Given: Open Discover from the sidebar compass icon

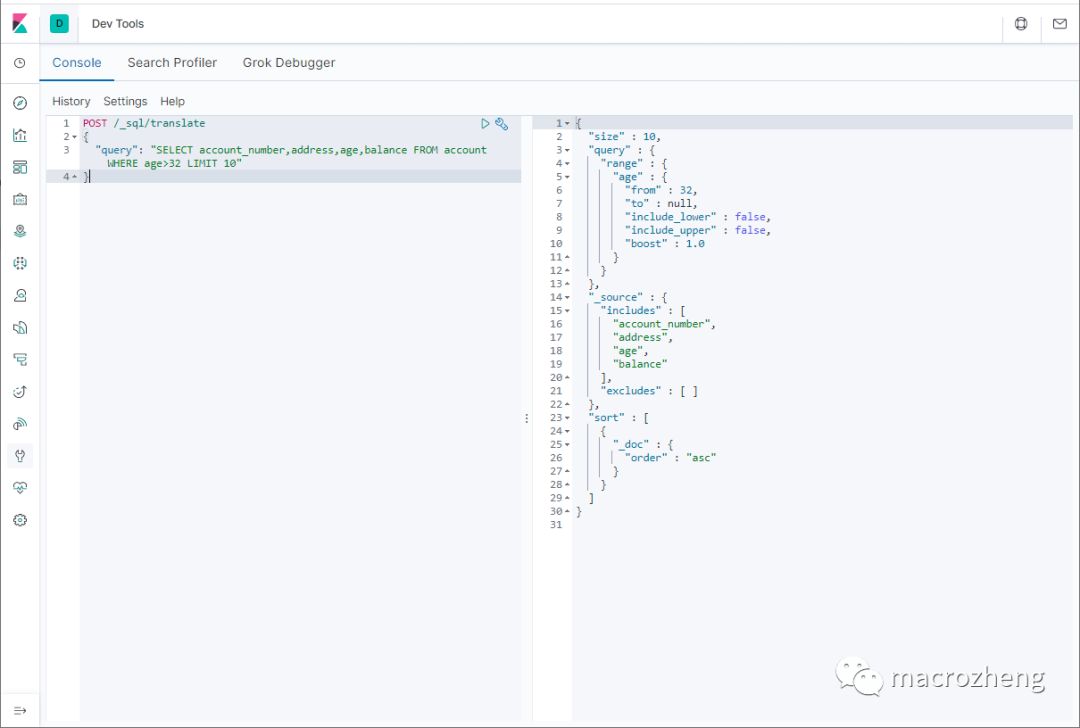Looking at the screenshot, I should [20, 103].
